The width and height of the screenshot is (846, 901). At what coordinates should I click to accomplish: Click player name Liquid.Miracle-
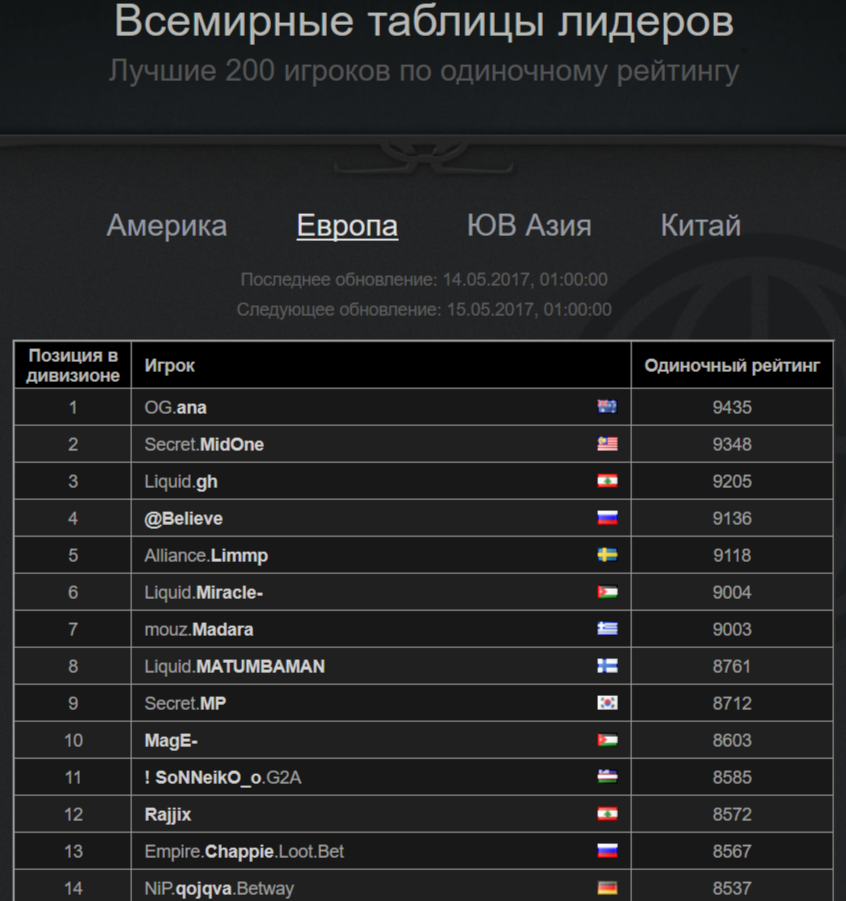coord(203,592)
